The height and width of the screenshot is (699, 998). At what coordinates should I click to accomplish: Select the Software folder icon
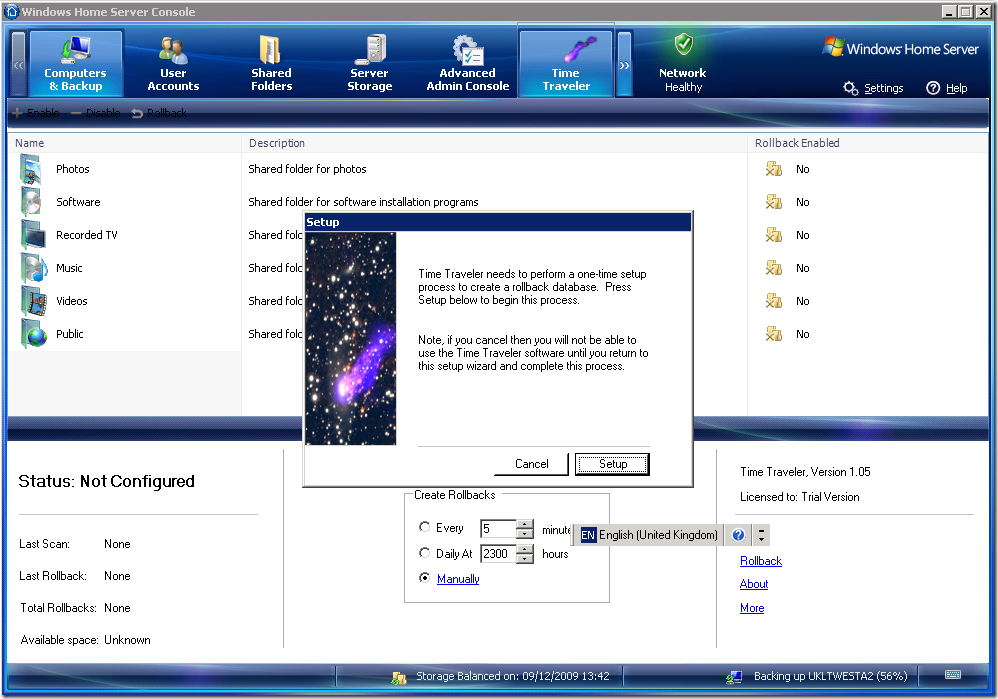click(x=32, y=202)
